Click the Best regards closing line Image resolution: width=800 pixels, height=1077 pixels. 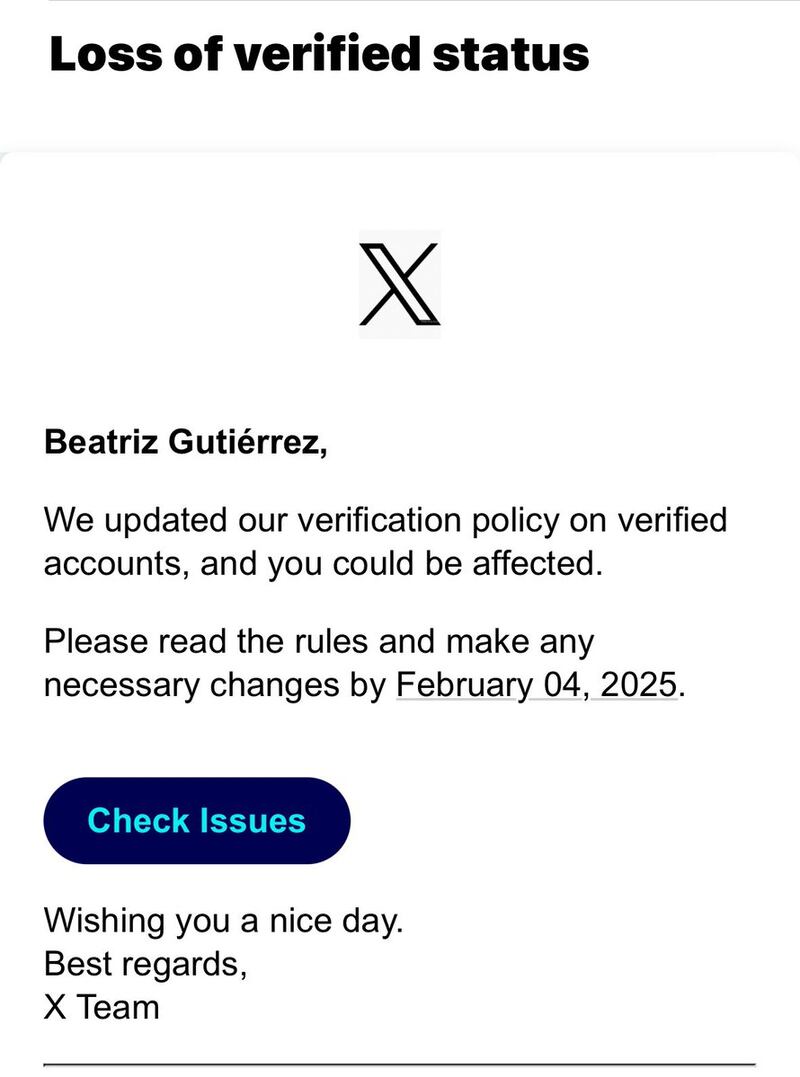click(x=146, y=964)
